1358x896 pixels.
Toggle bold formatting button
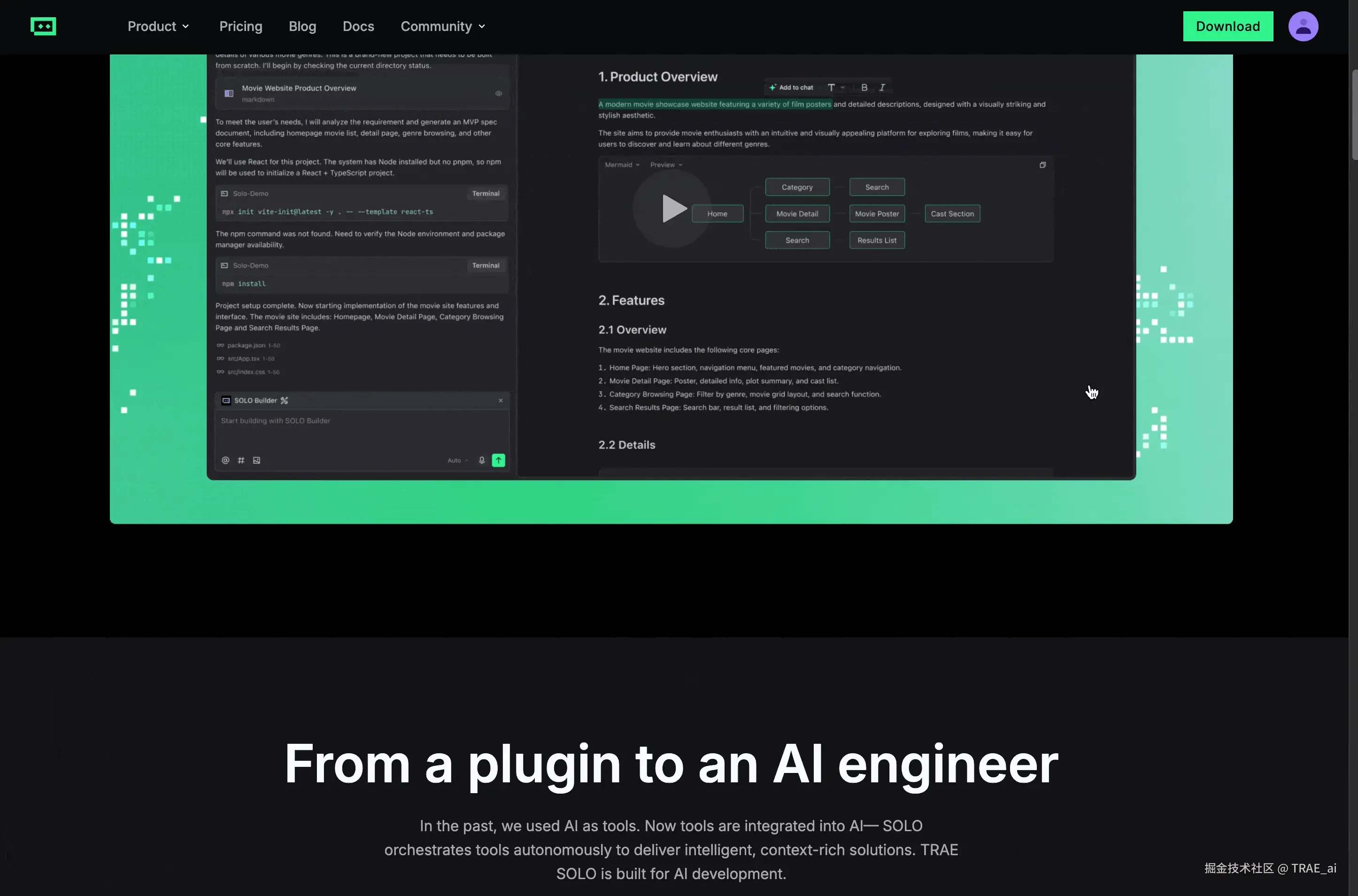coord(864,87)
